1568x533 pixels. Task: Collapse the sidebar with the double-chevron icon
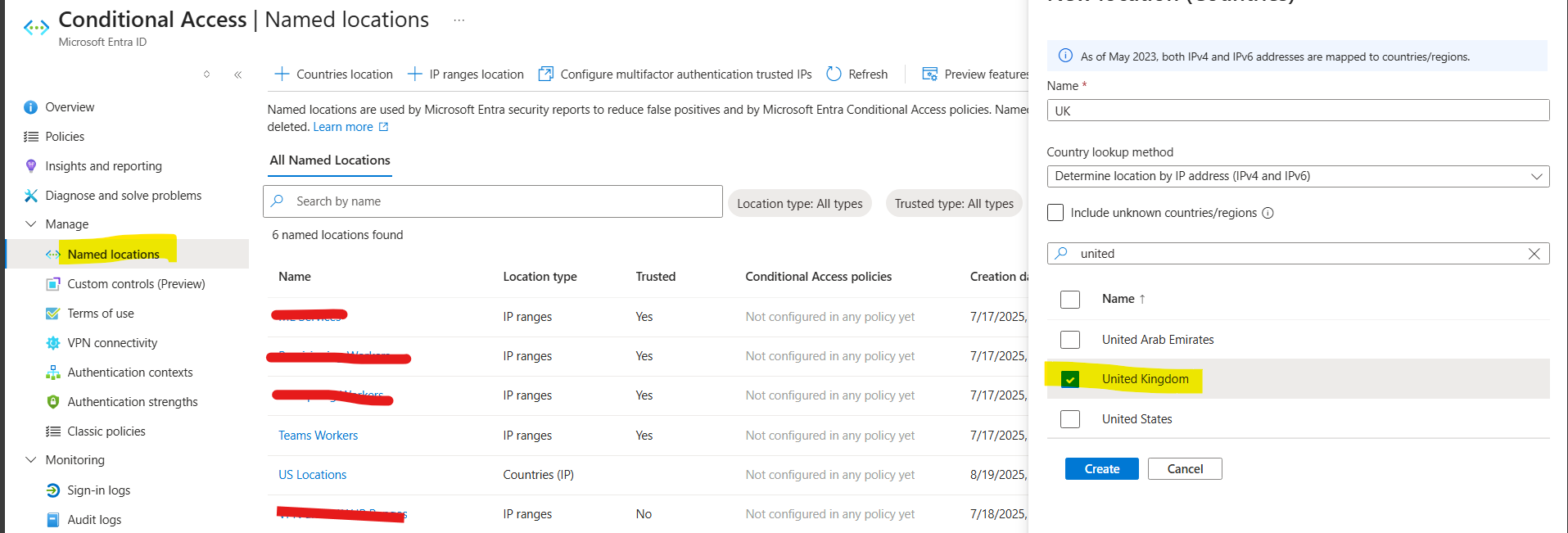238,75
